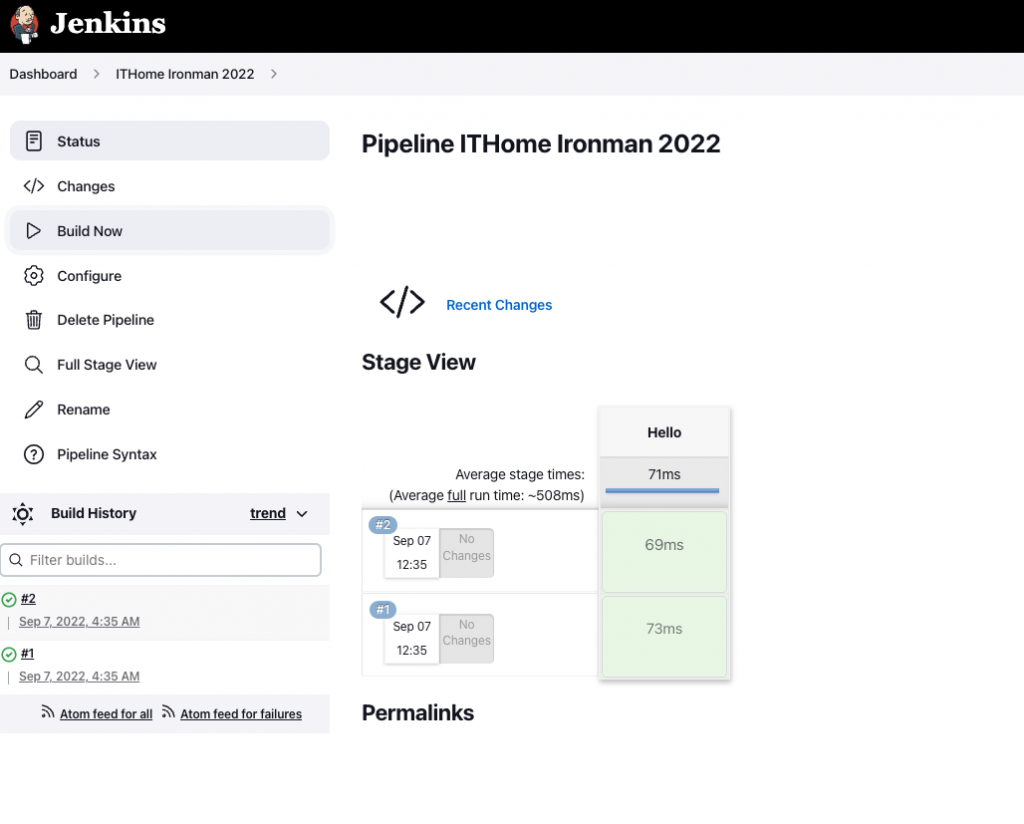Click the Rename pencil icon
Screen dimensions: 1024x824
(34, 410)
